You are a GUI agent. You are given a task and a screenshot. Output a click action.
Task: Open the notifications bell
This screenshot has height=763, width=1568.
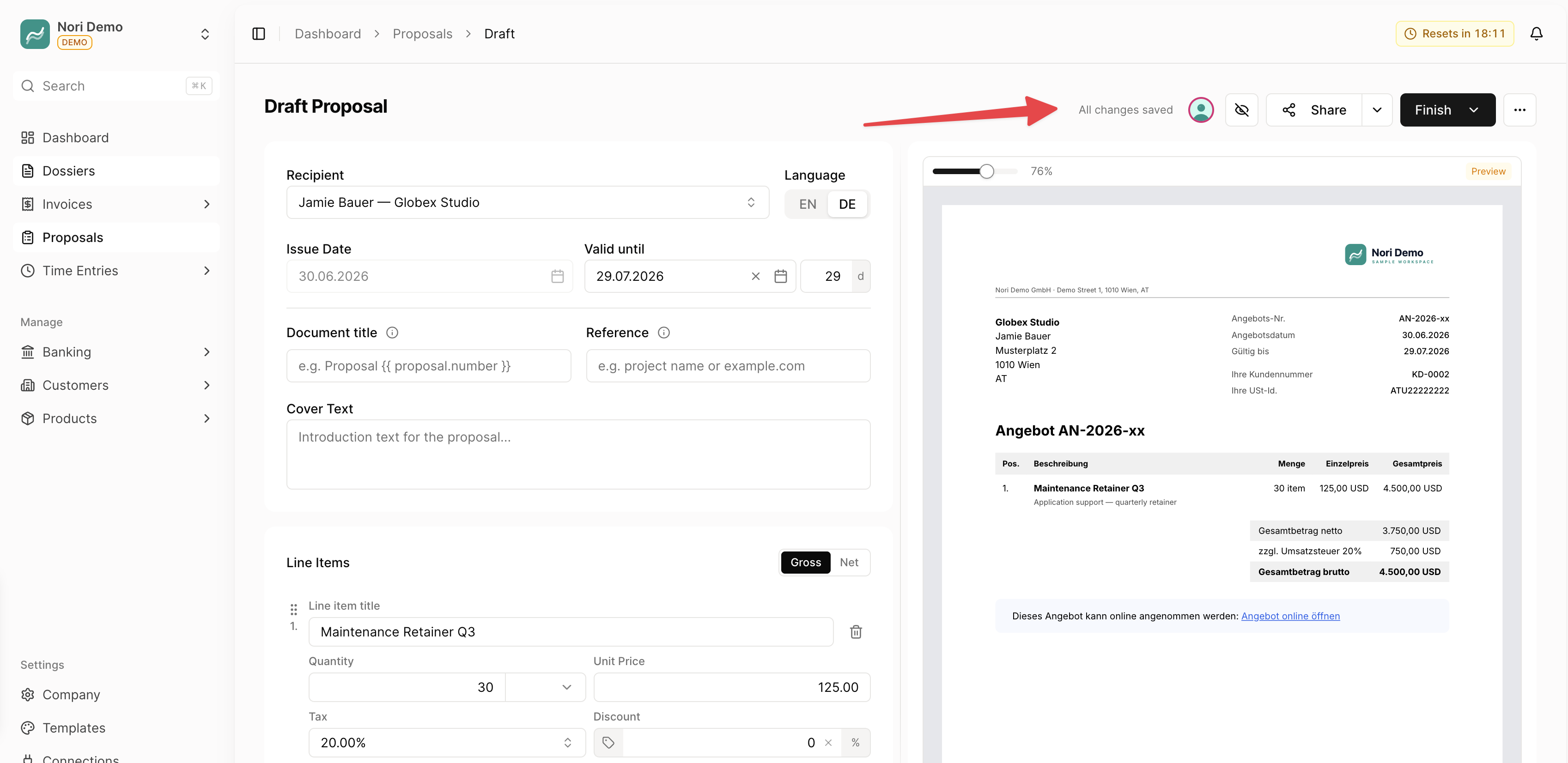(1536, 34)
